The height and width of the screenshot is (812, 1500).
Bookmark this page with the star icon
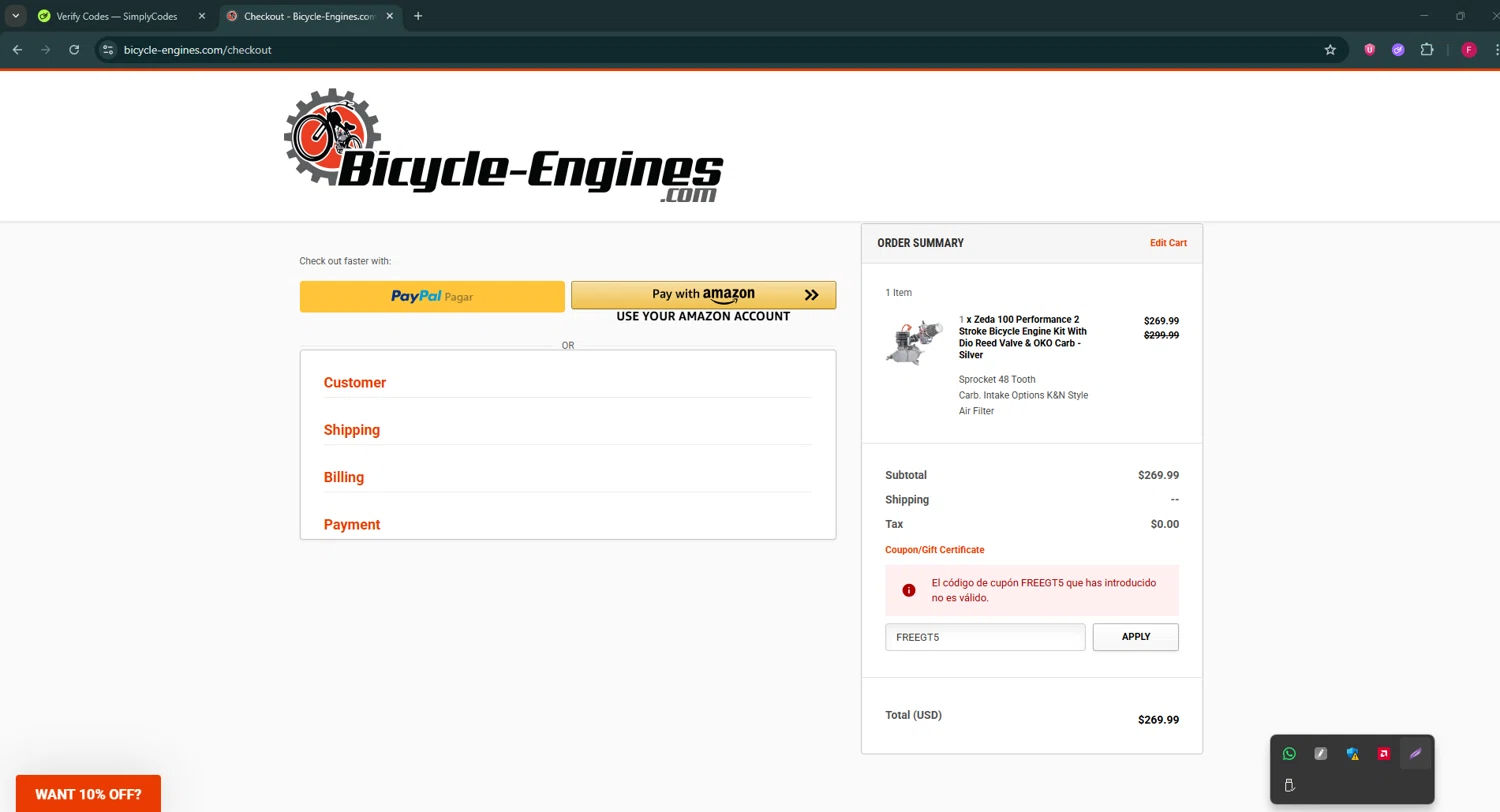pyautogui.click(x=1330, y=49)
